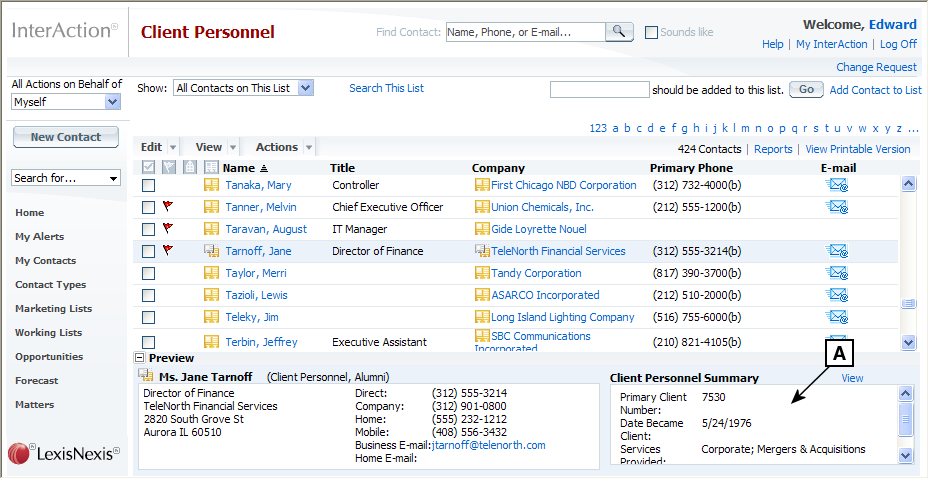Check the box for Tarnoff, Jane
The height and width of the screenshot is (481, 930).
click(x=148, y=251)
